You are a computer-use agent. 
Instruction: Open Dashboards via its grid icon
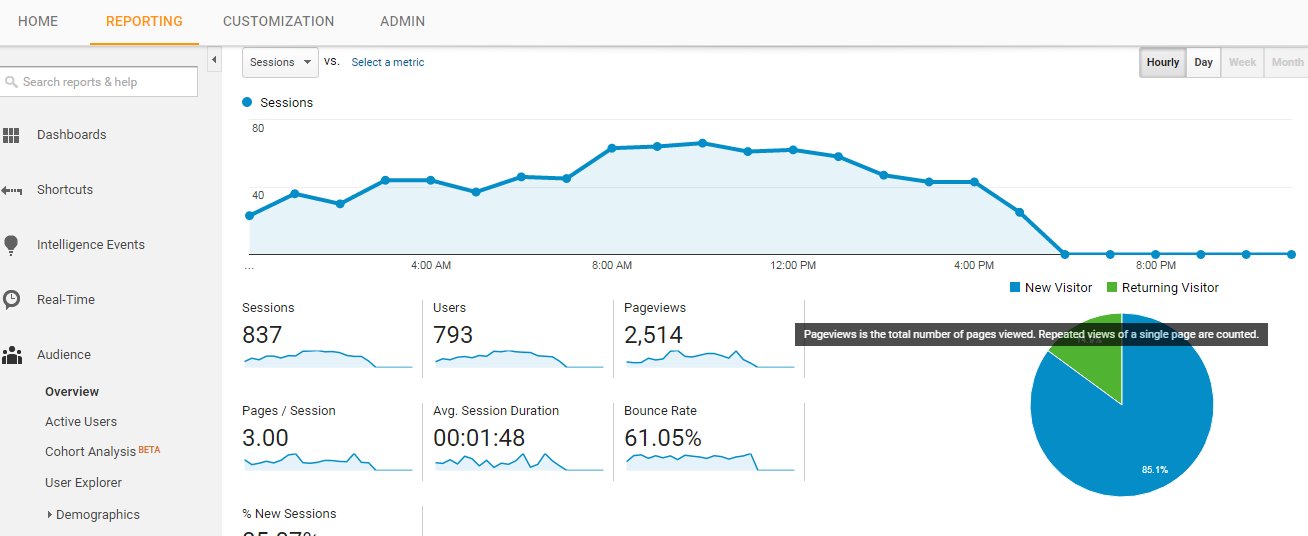(12, 135)
